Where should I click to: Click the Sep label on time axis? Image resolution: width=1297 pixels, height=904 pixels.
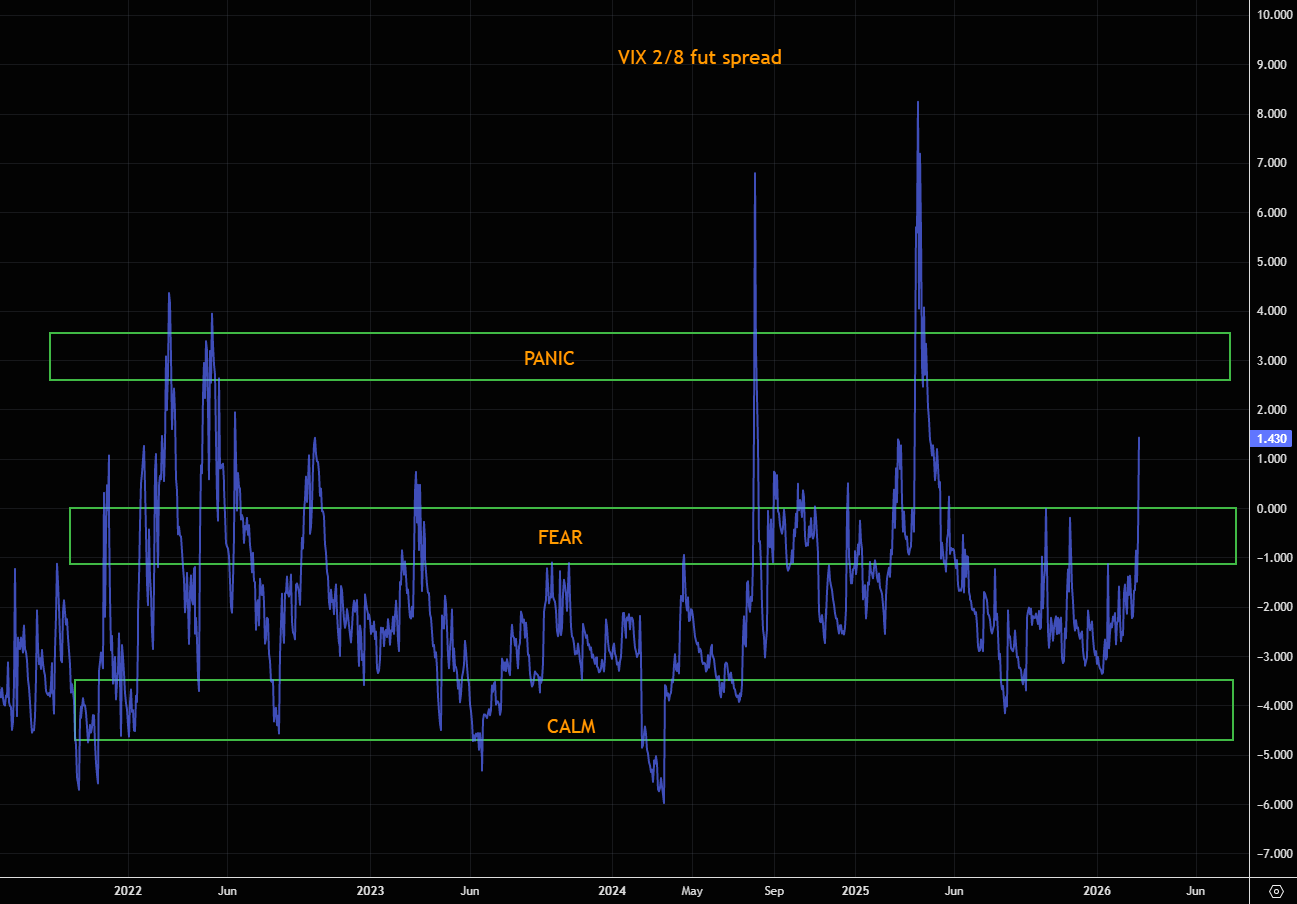tap(772, 889)
